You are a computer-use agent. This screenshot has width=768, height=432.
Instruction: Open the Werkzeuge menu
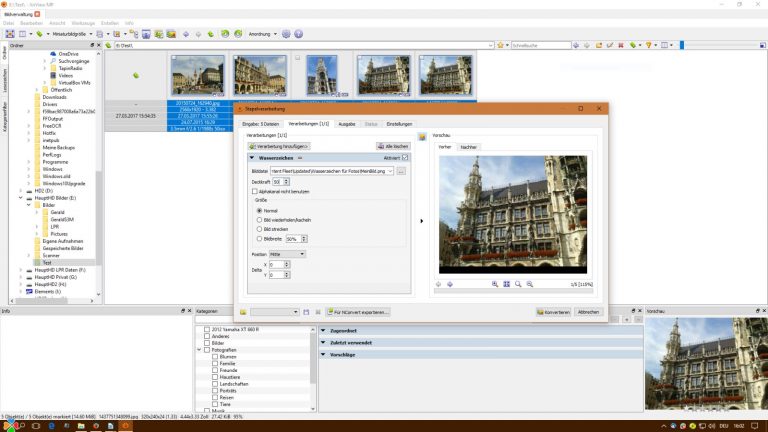point(82,22)
